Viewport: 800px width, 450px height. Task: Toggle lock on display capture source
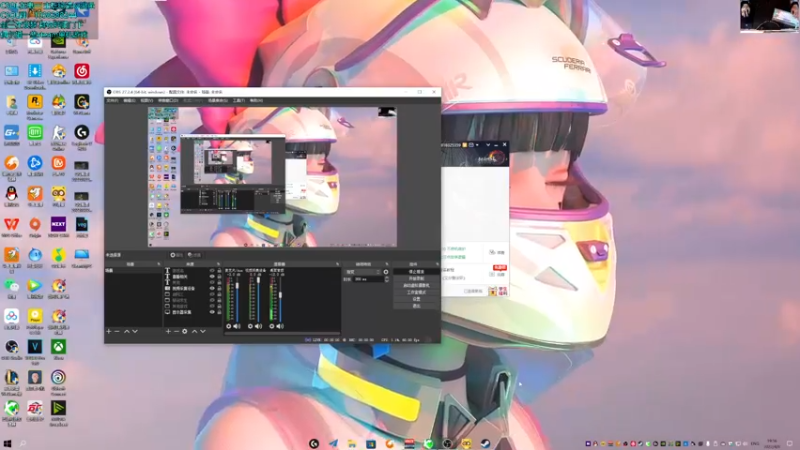point(219,312)
